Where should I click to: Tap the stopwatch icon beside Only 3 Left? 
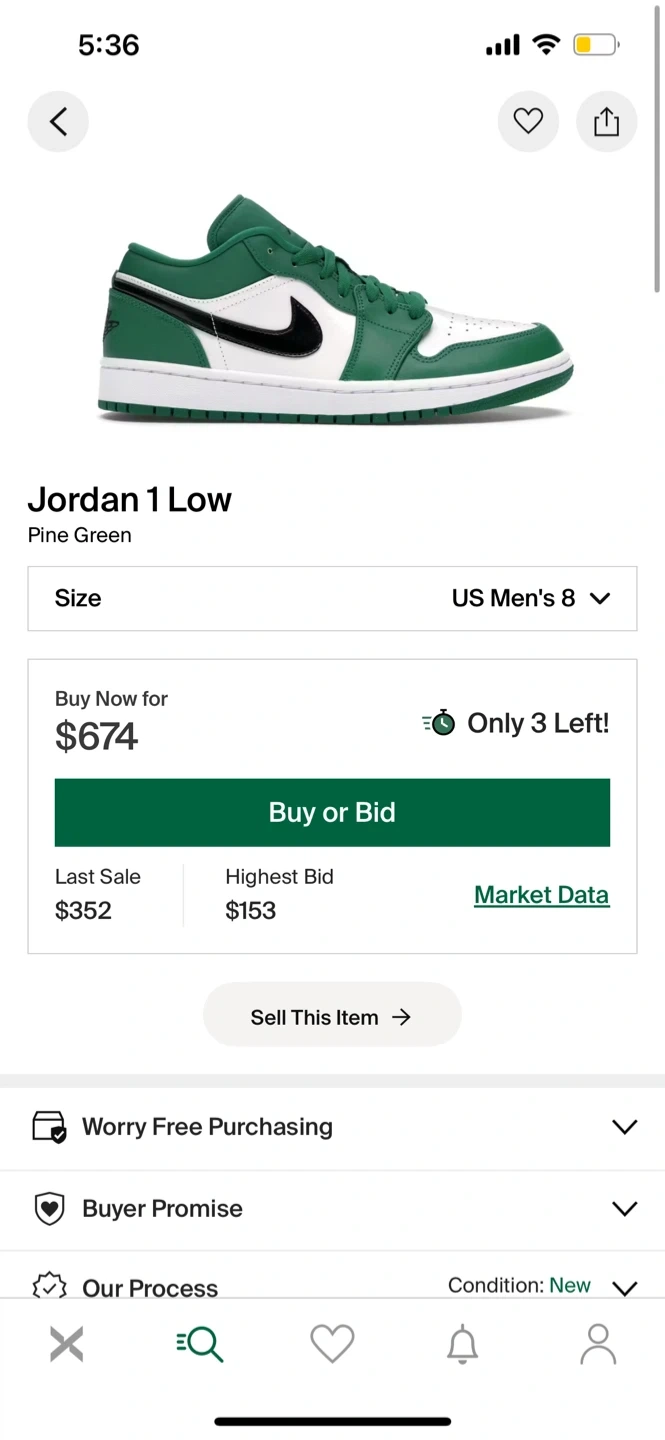click(439, 723)
